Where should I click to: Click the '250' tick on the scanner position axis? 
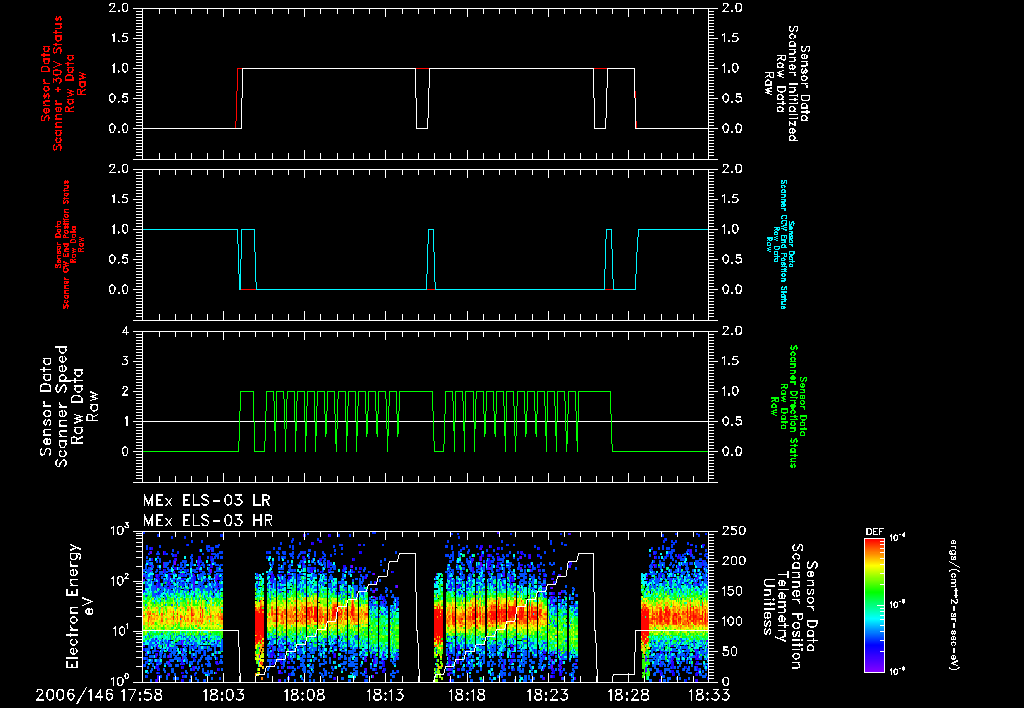tap(735, 531)
